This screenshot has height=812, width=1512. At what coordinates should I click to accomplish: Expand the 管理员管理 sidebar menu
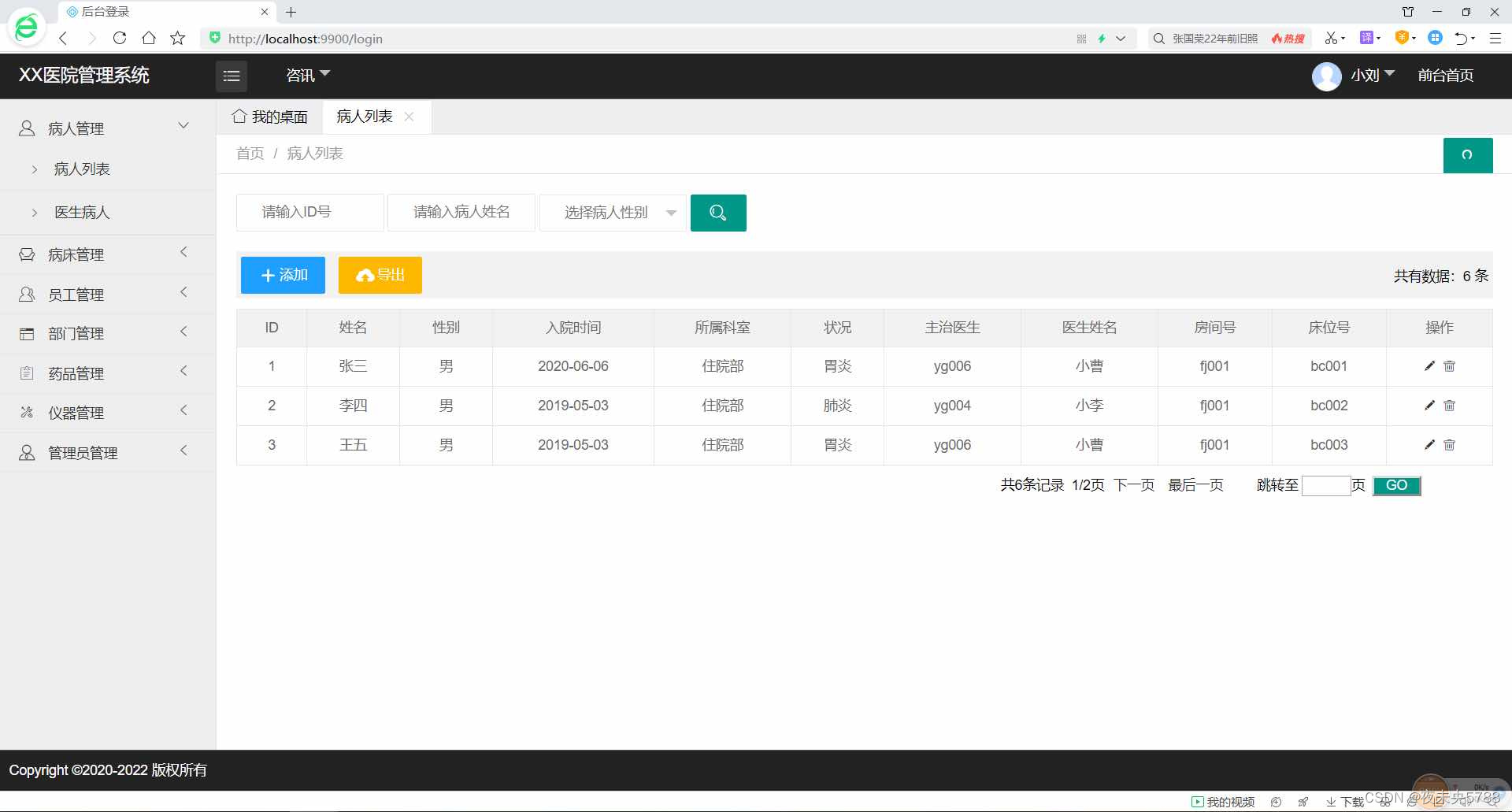(x=108, y=453)
